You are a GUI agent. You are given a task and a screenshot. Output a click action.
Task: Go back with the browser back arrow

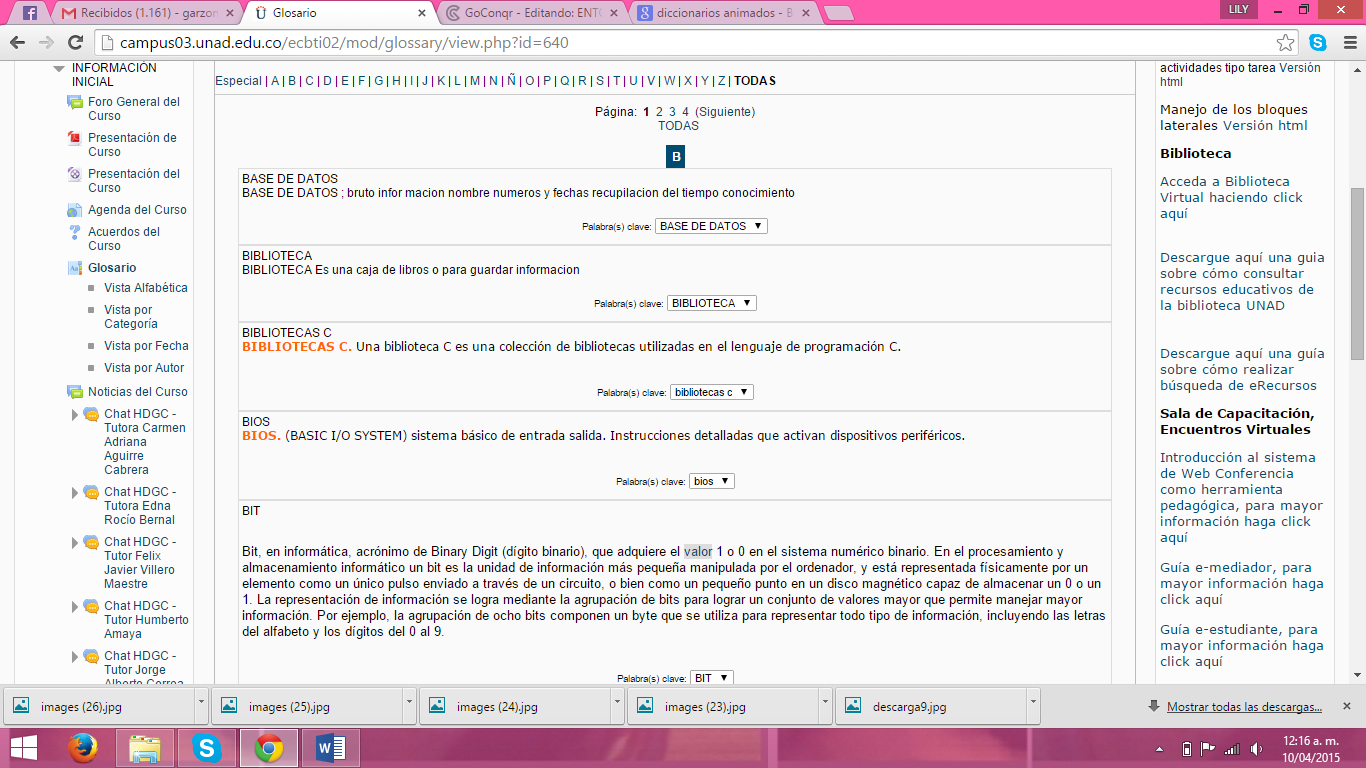[17, 42]
